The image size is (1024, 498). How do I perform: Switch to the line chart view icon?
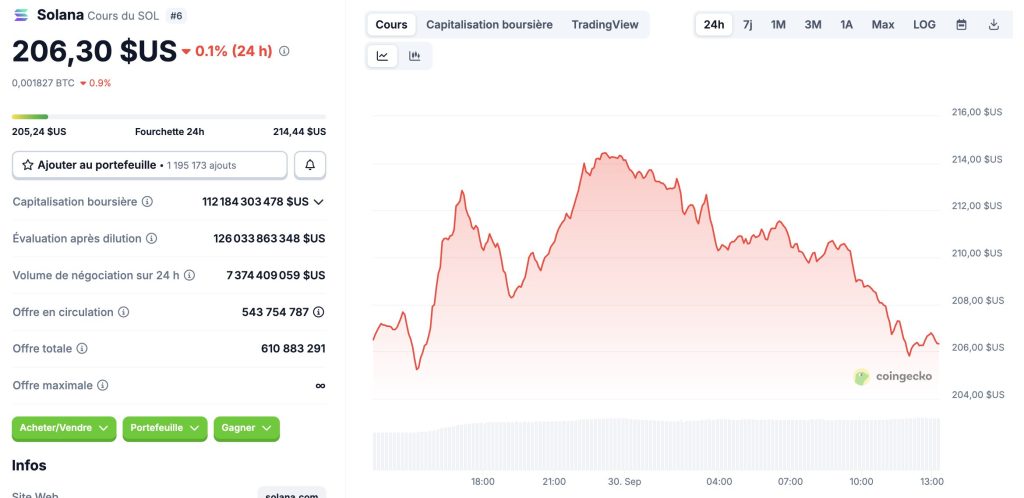[383, 56]
